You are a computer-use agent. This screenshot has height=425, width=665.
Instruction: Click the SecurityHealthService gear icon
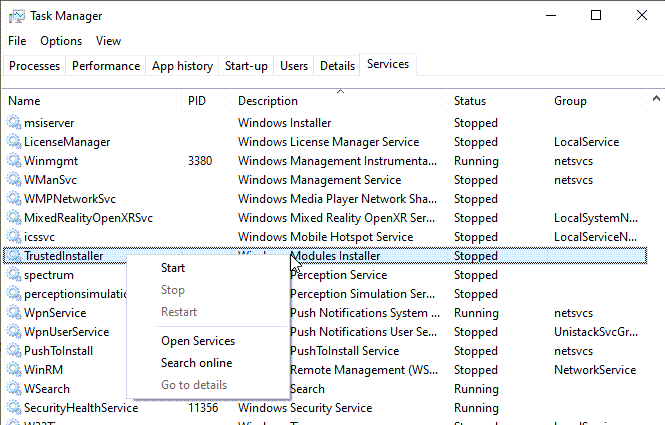coord(14,408)
